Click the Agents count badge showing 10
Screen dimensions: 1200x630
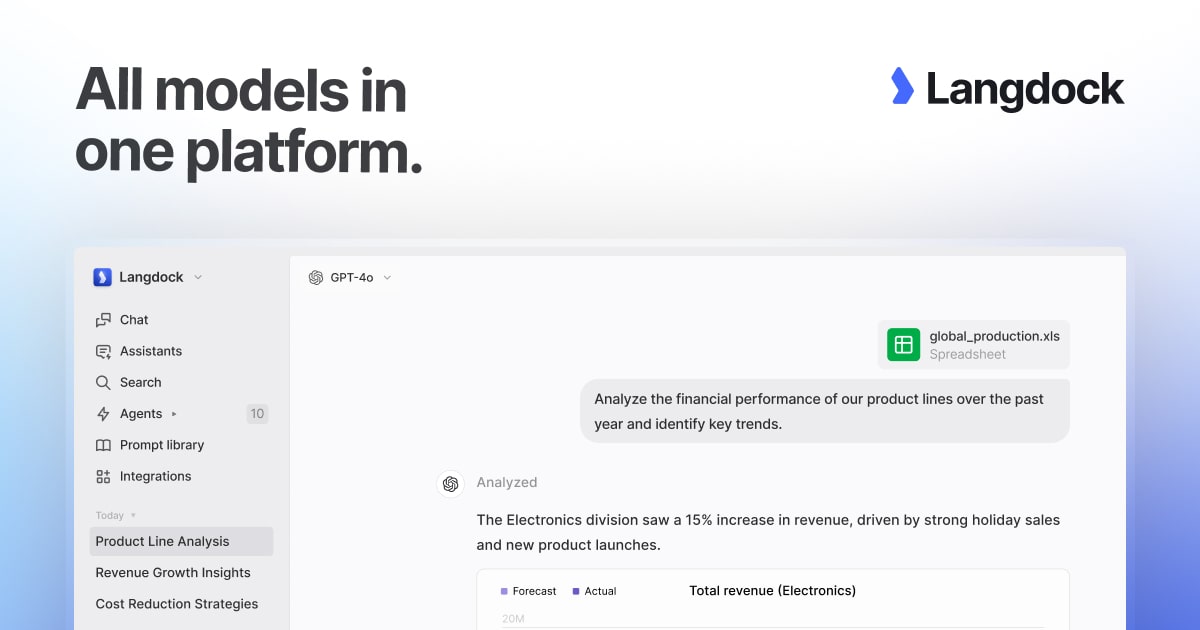click(257, 414)
